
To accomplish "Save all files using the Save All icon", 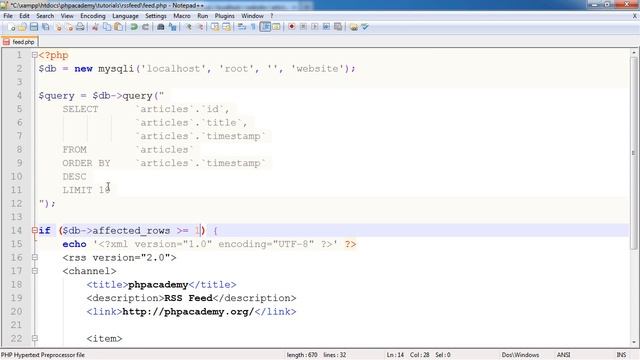I will [x=46, y=27].
